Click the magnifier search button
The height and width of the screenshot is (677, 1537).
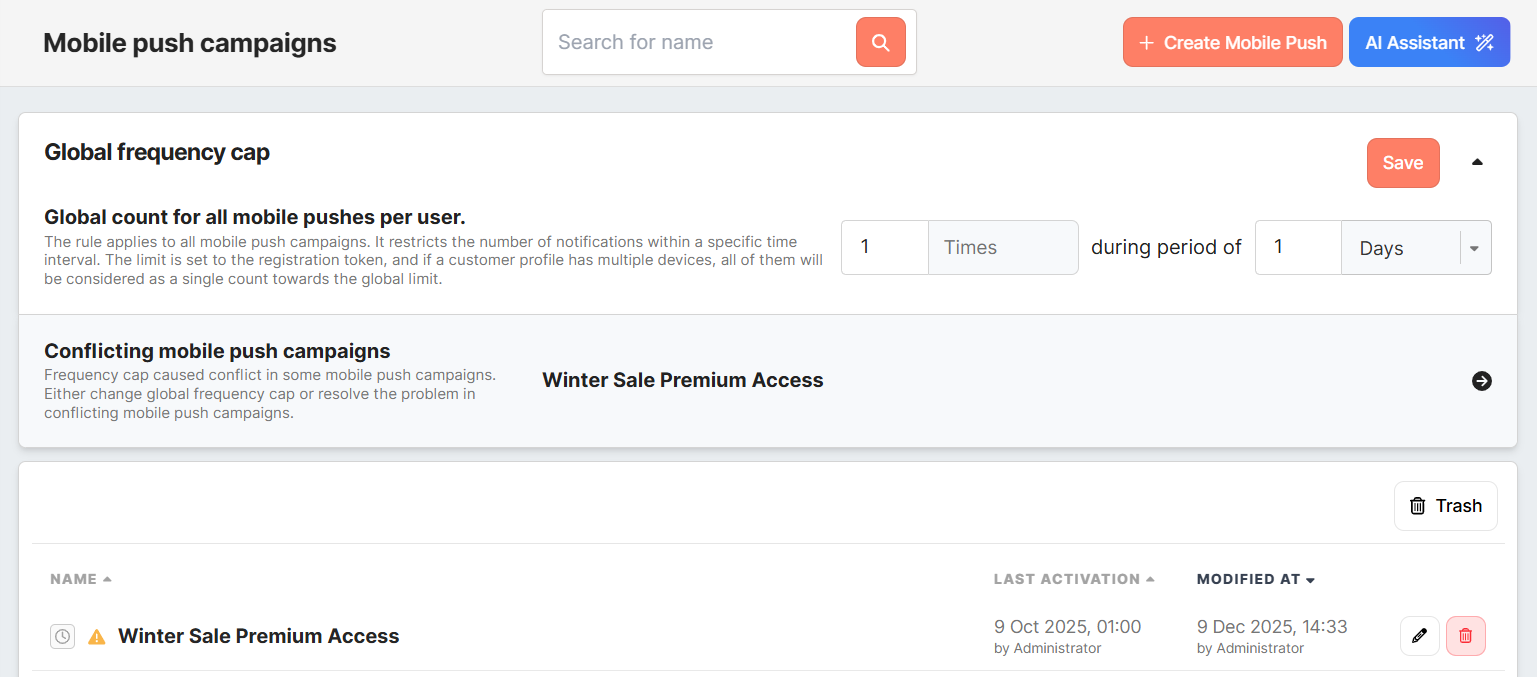[x=880, y=42]
